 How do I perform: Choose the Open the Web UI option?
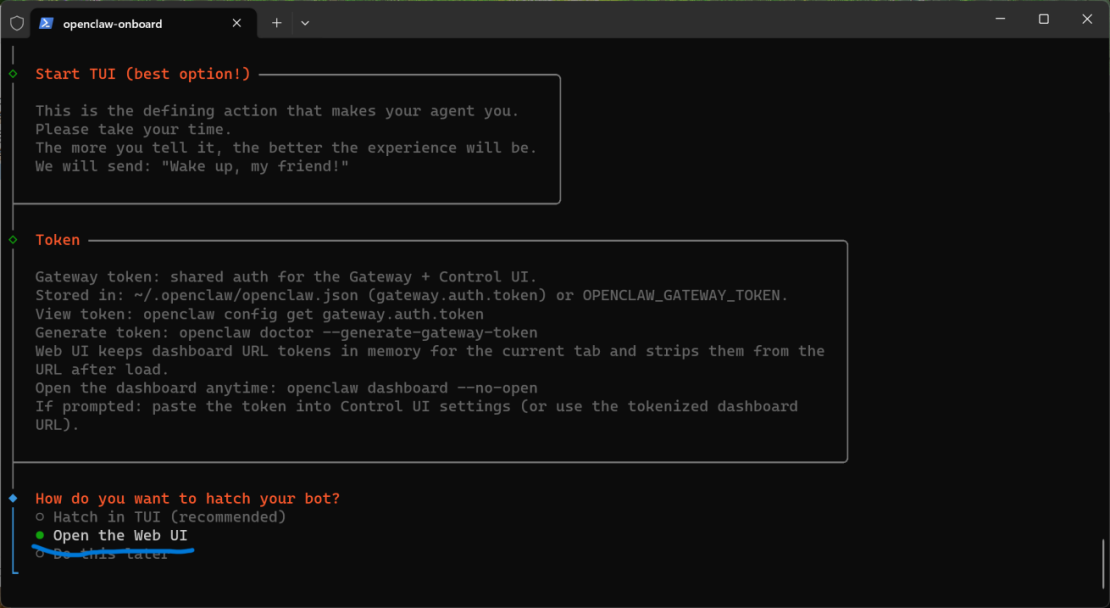(x=119, y=536)
